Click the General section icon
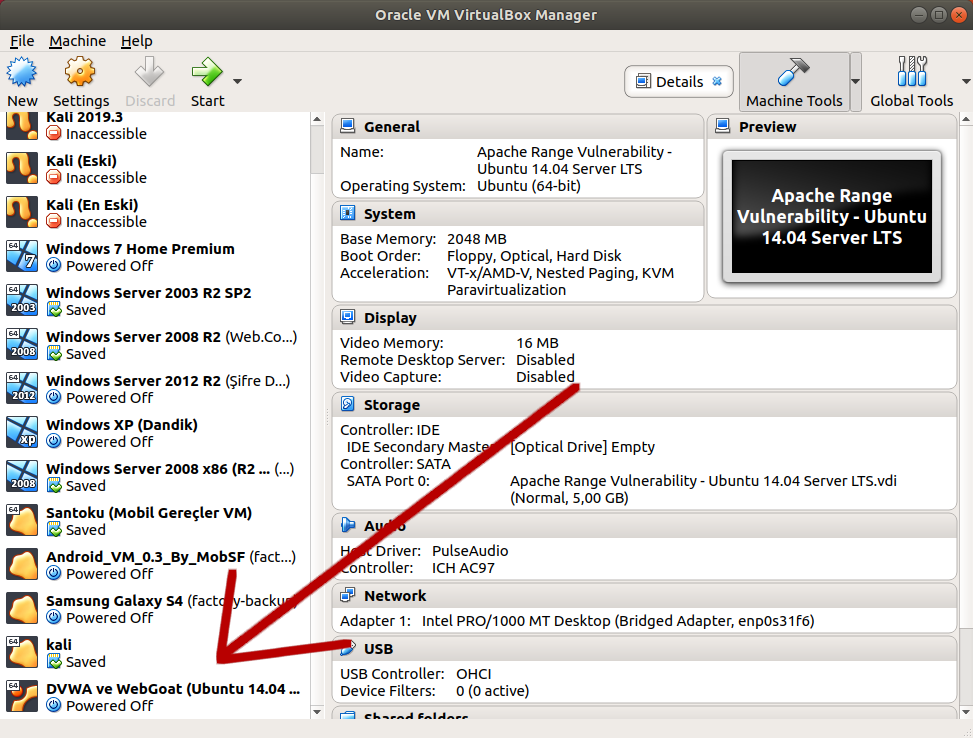This screenshot has width=973, height=738. [x=348, y=126]
